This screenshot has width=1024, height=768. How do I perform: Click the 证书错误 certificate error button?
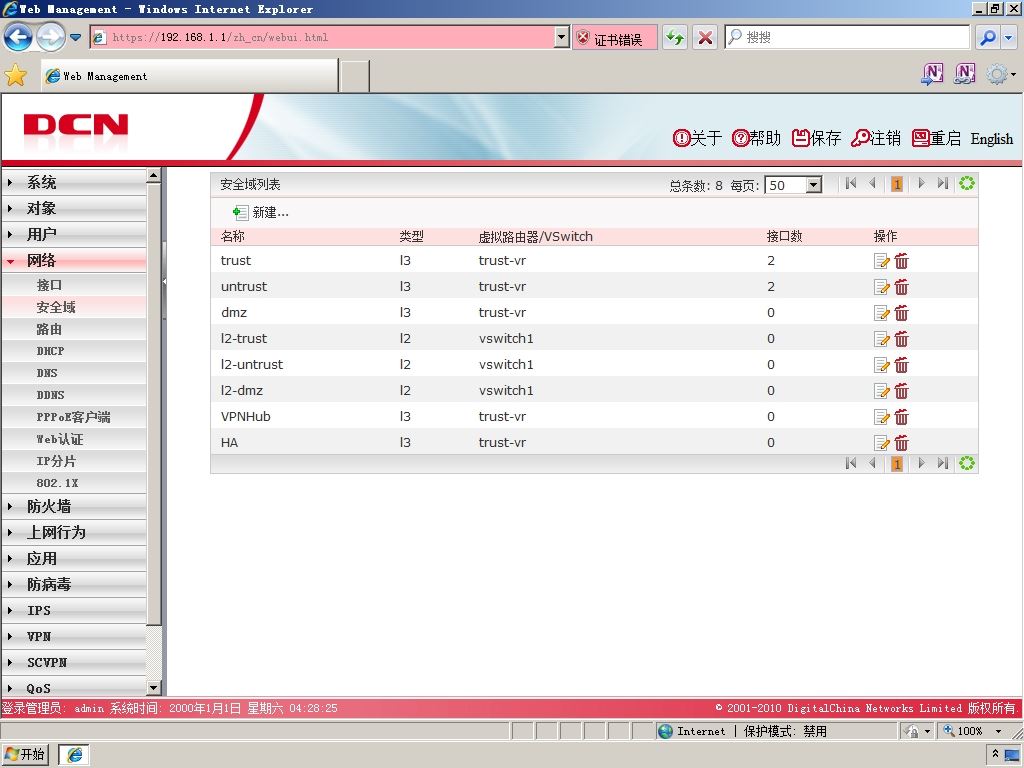pyautogui.click(x=615, y=38)
